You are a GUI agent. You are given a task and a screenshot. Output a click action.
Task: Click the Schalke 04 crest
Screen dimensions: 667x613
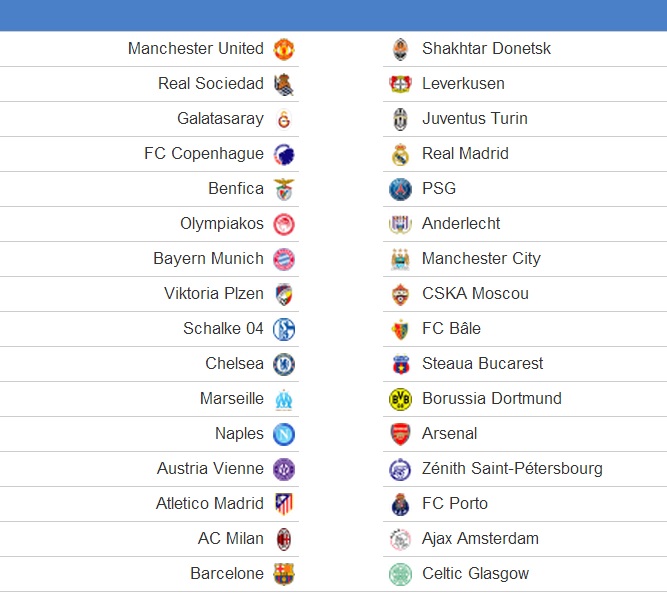(x=284, y=329)
